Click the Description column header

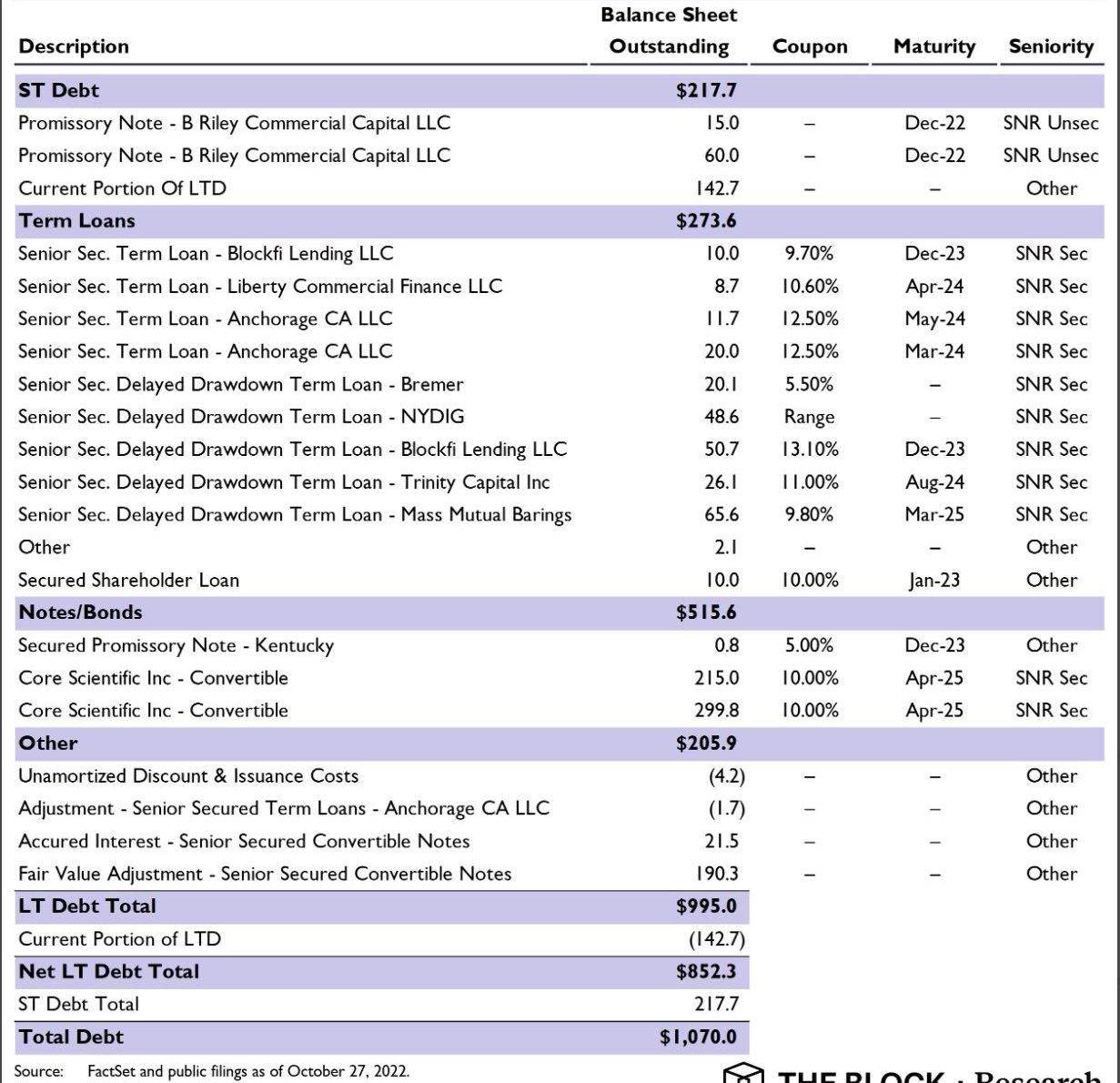coord(74,46)
